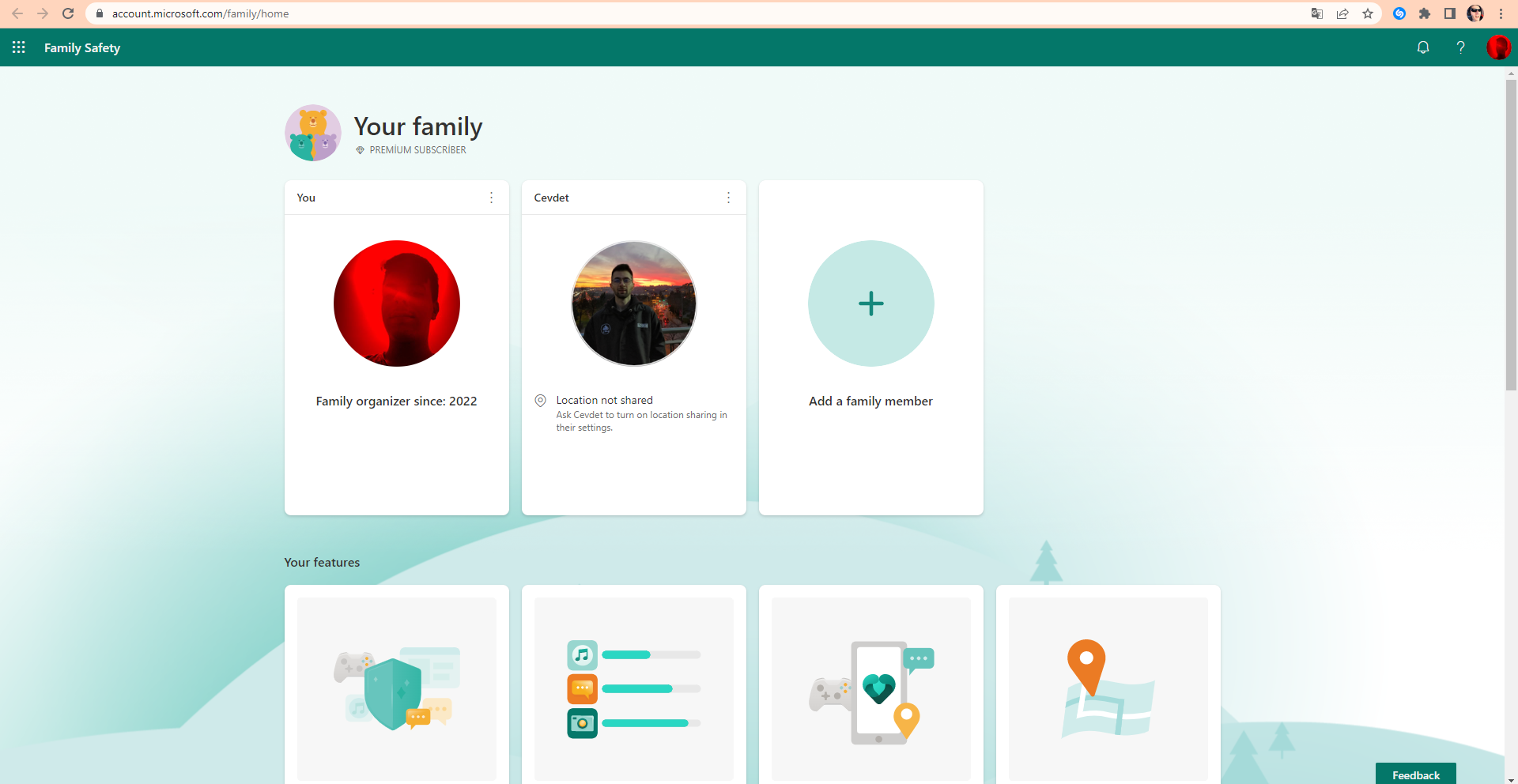This screenshot has width=1518, height=784.
Task: Click the Location not shared pin icon
Action: [541, 401]
